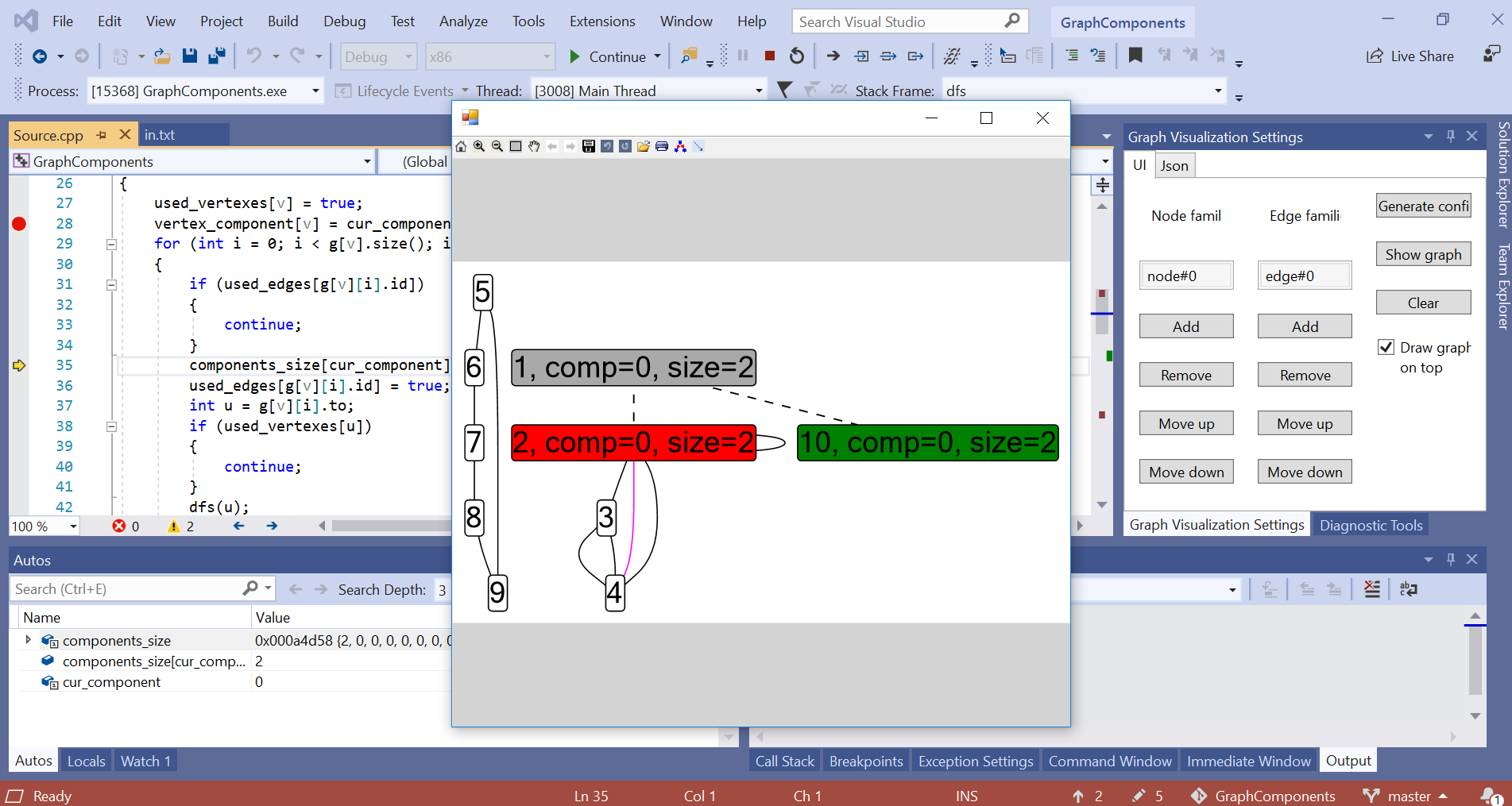Collapse the if-block outline at line 31
Image resolution: width=1512 pixels, height=806 pixels.
111,285
